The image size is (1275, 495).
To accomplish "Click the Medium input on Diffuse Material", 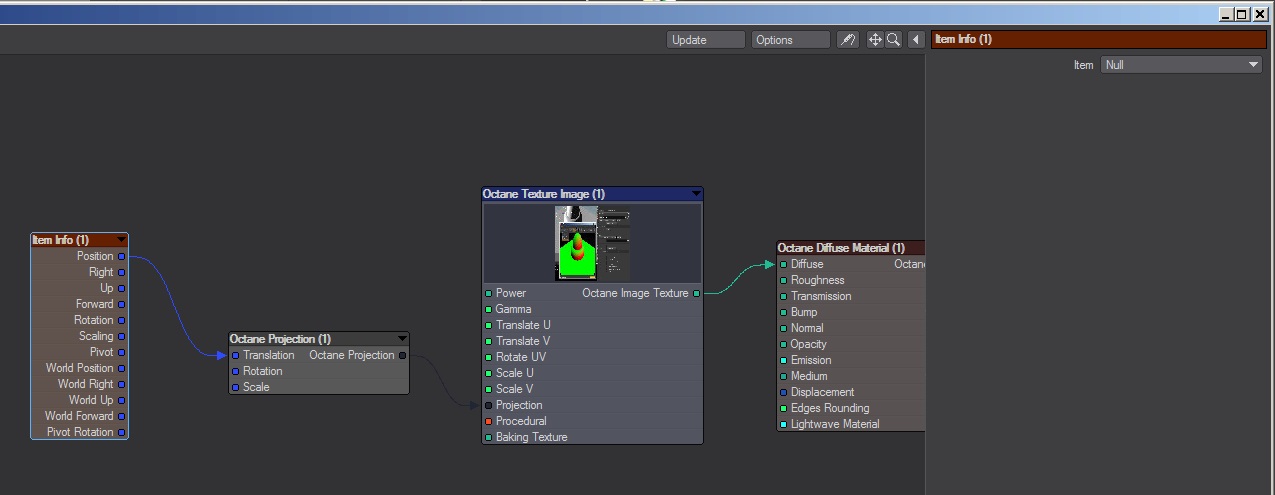I will [784, 376].
